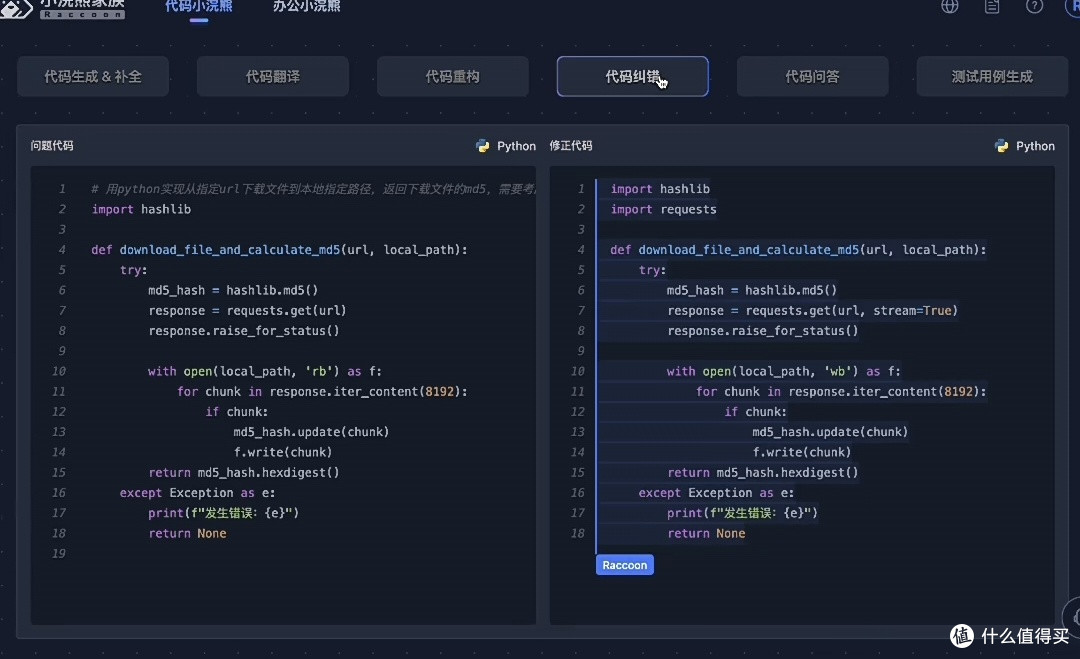Click the Raccoon badge under corrected code
Viewport: 1080px width, 659px height.
(x=625, y=565)
